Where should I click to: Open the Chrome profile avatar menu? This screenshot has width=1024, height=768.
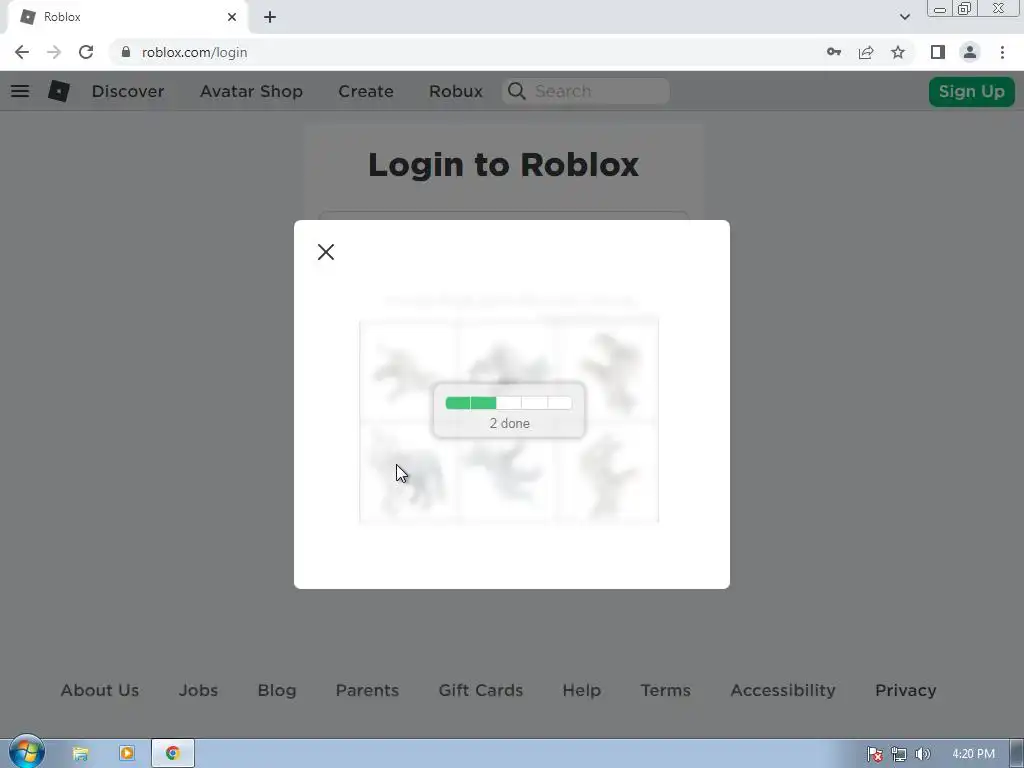pyautogui.click(x=970, y=52)
